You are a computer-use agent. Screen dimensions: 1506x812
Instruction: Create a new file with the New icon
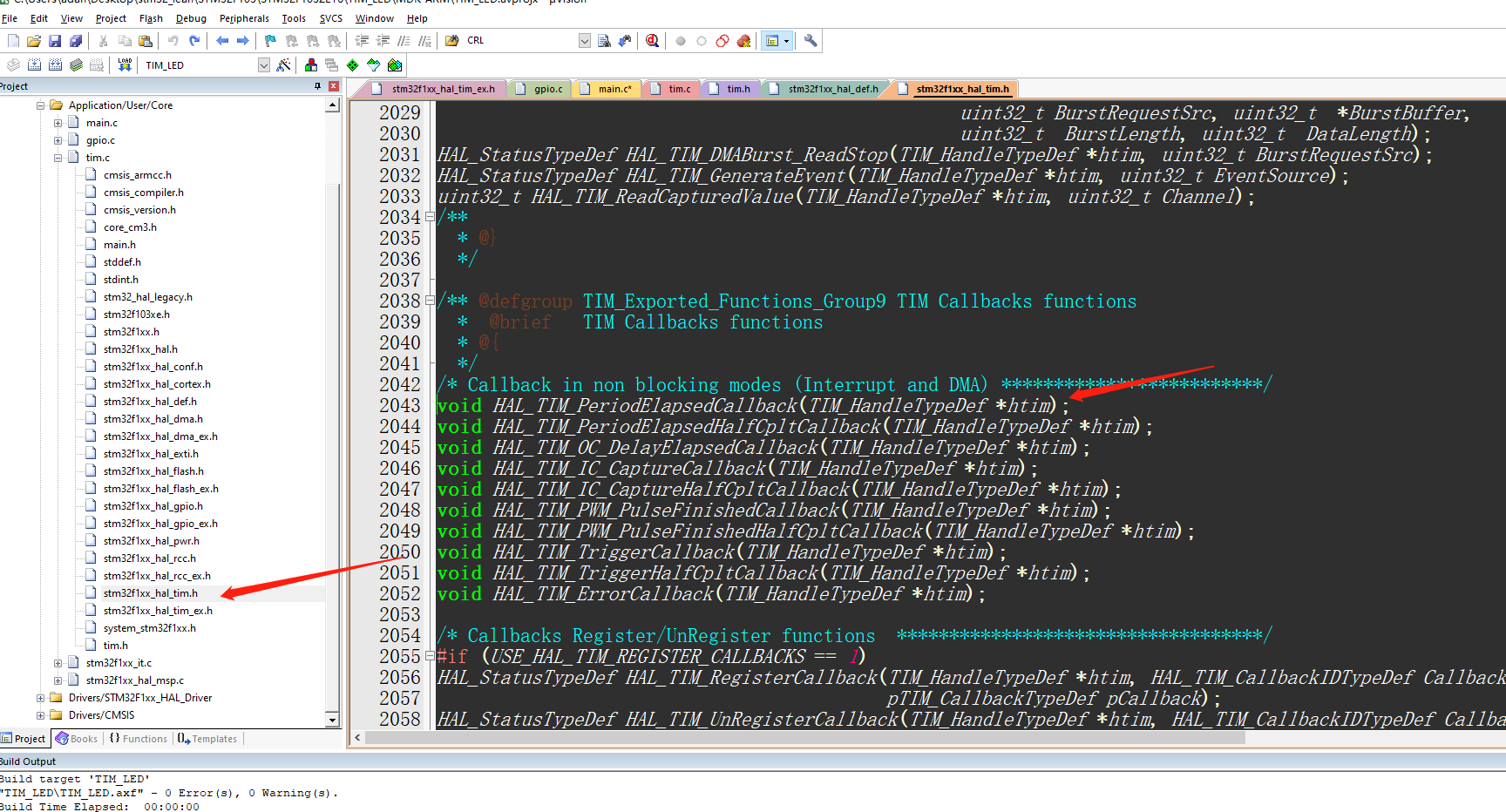tap(13, 41)
